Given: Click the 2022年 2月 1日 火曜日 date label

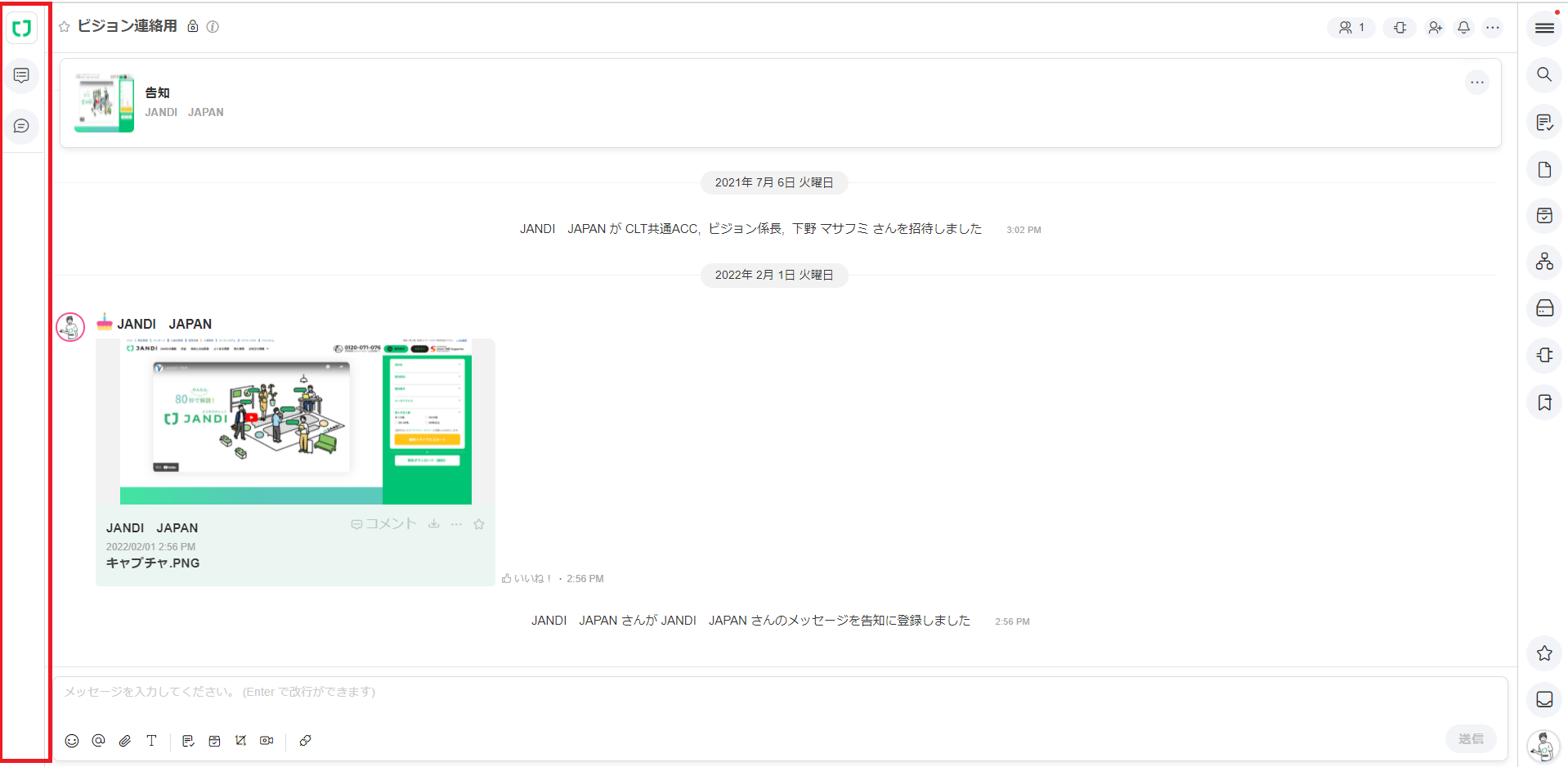Looking at the screenshot, I should (x=774, y=275).
